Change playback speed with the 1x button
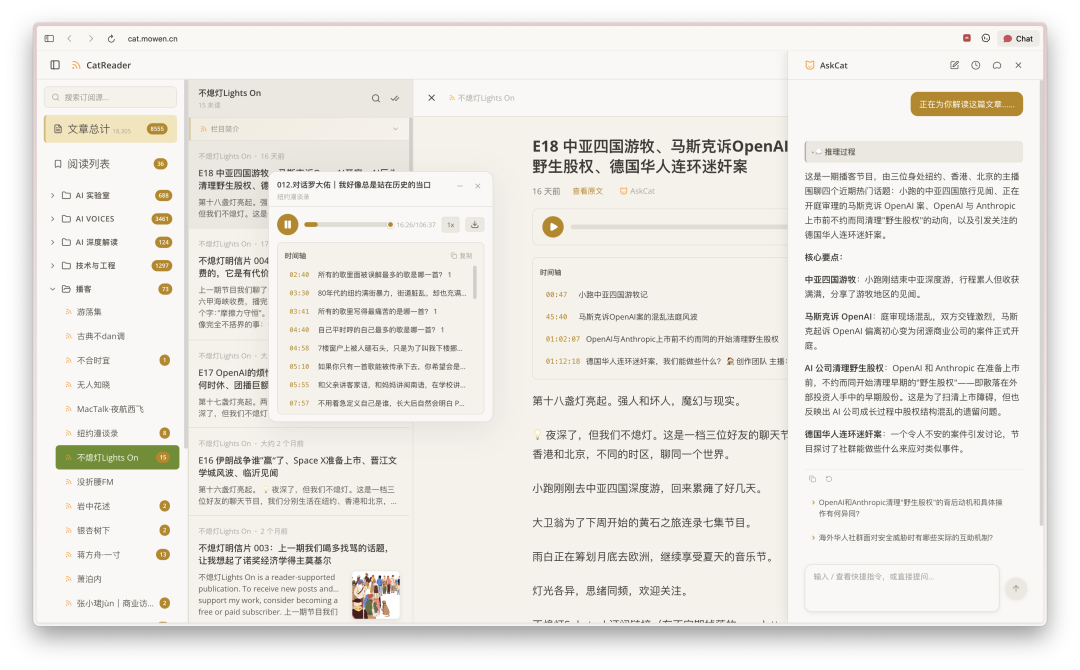1080x670 pixels. click(x=450, y=224)
